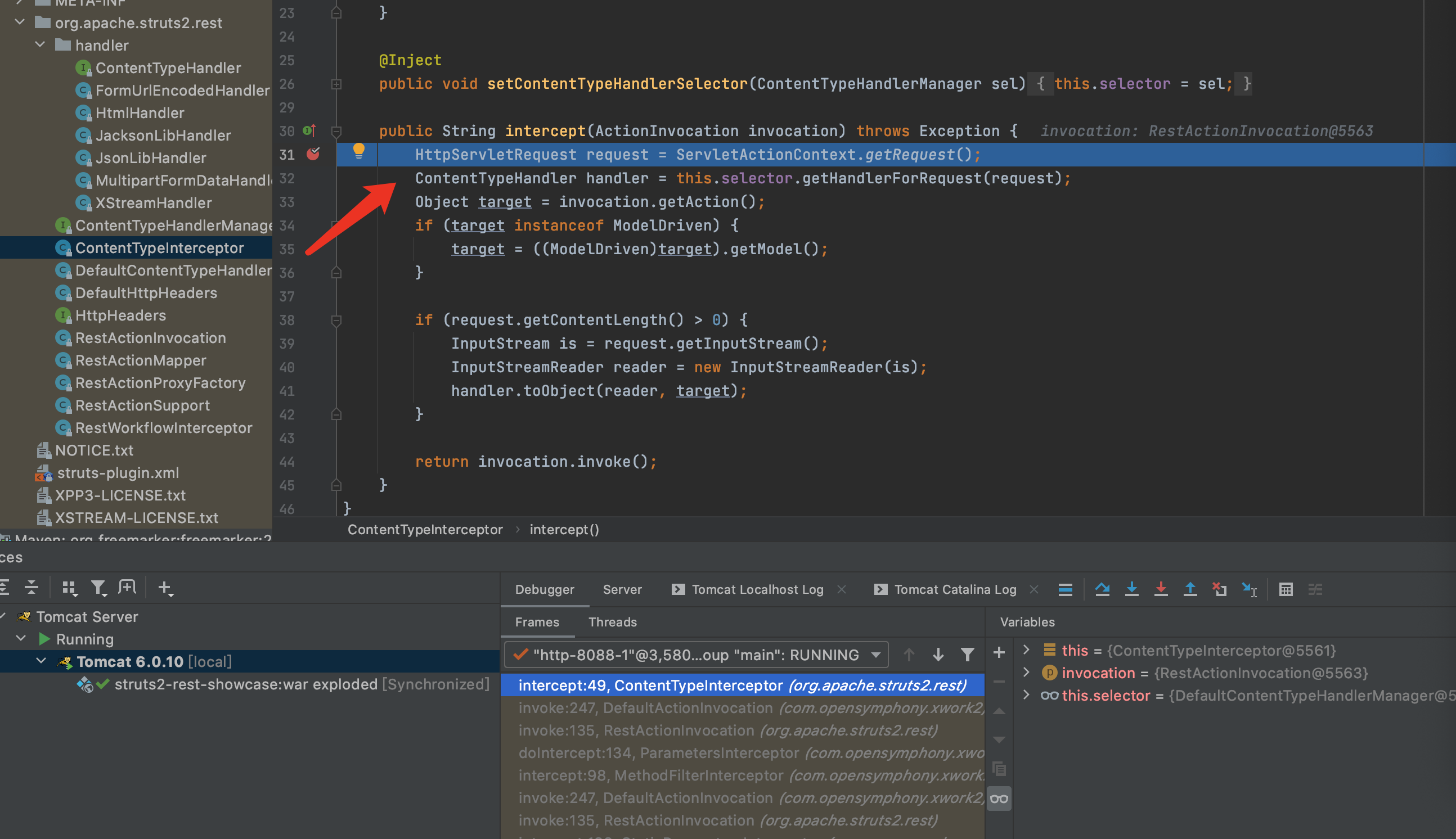Select the doIntercept:134 ParametersInterceptor frame

tap(743, 752)
